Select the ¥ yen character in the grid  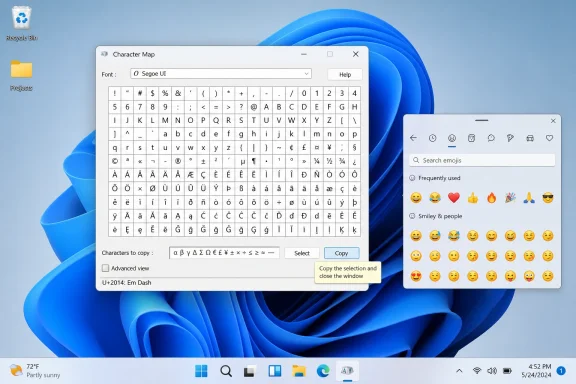pos(330,148)
